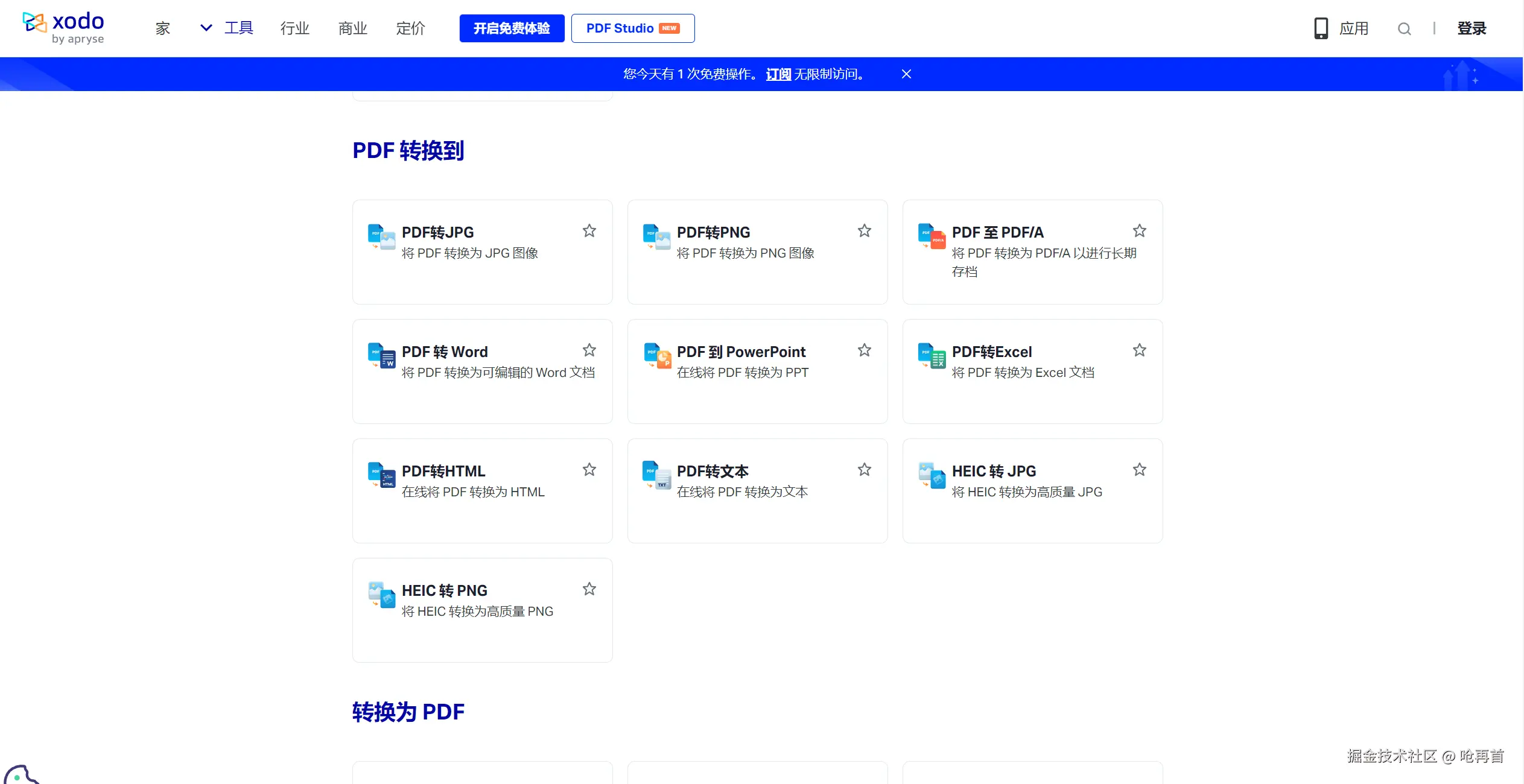This screenshot has width=1524, height=784.
Task: Star the HEIC转PNG tool
Action: click(x=589, y=589)
